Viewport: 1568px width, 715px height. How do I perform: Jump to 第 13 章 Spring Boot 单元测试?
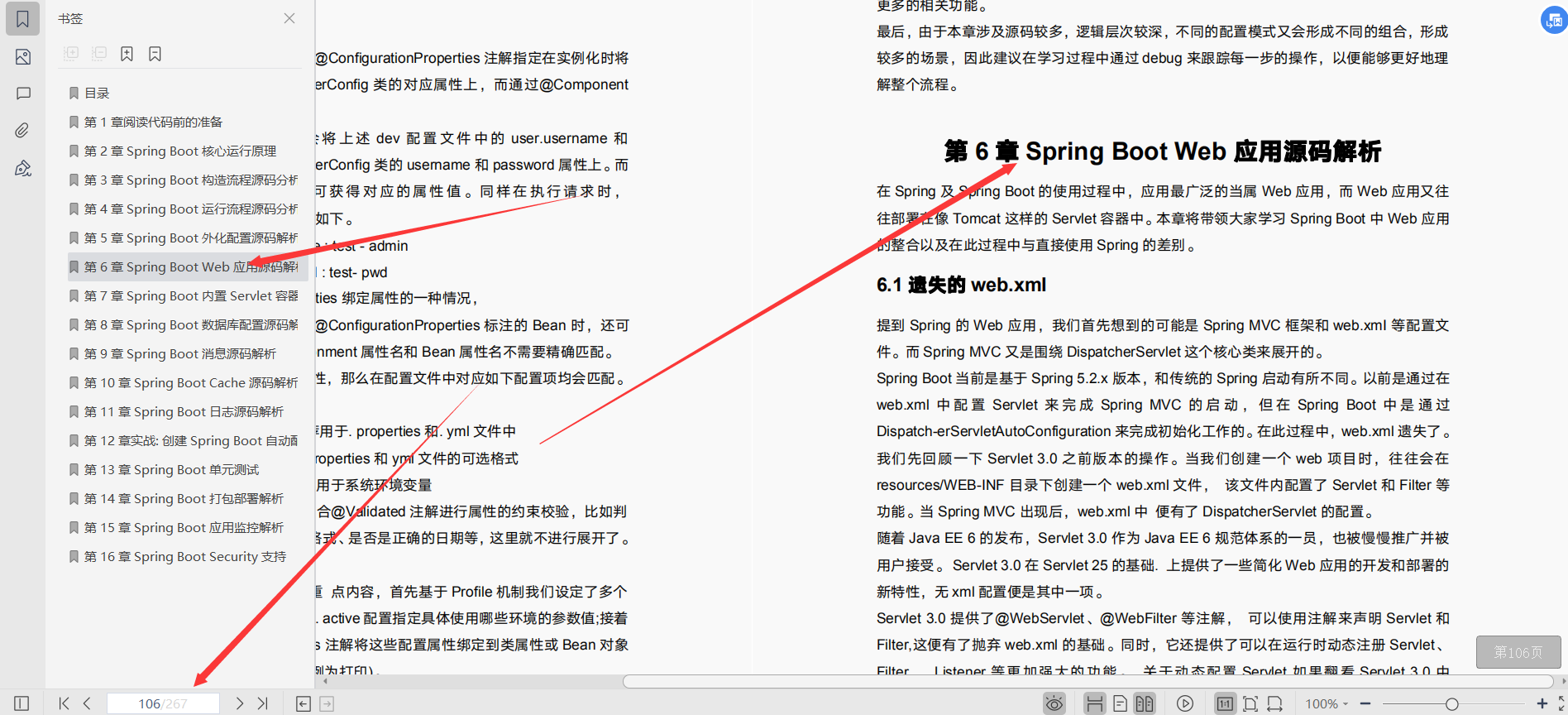171,469
